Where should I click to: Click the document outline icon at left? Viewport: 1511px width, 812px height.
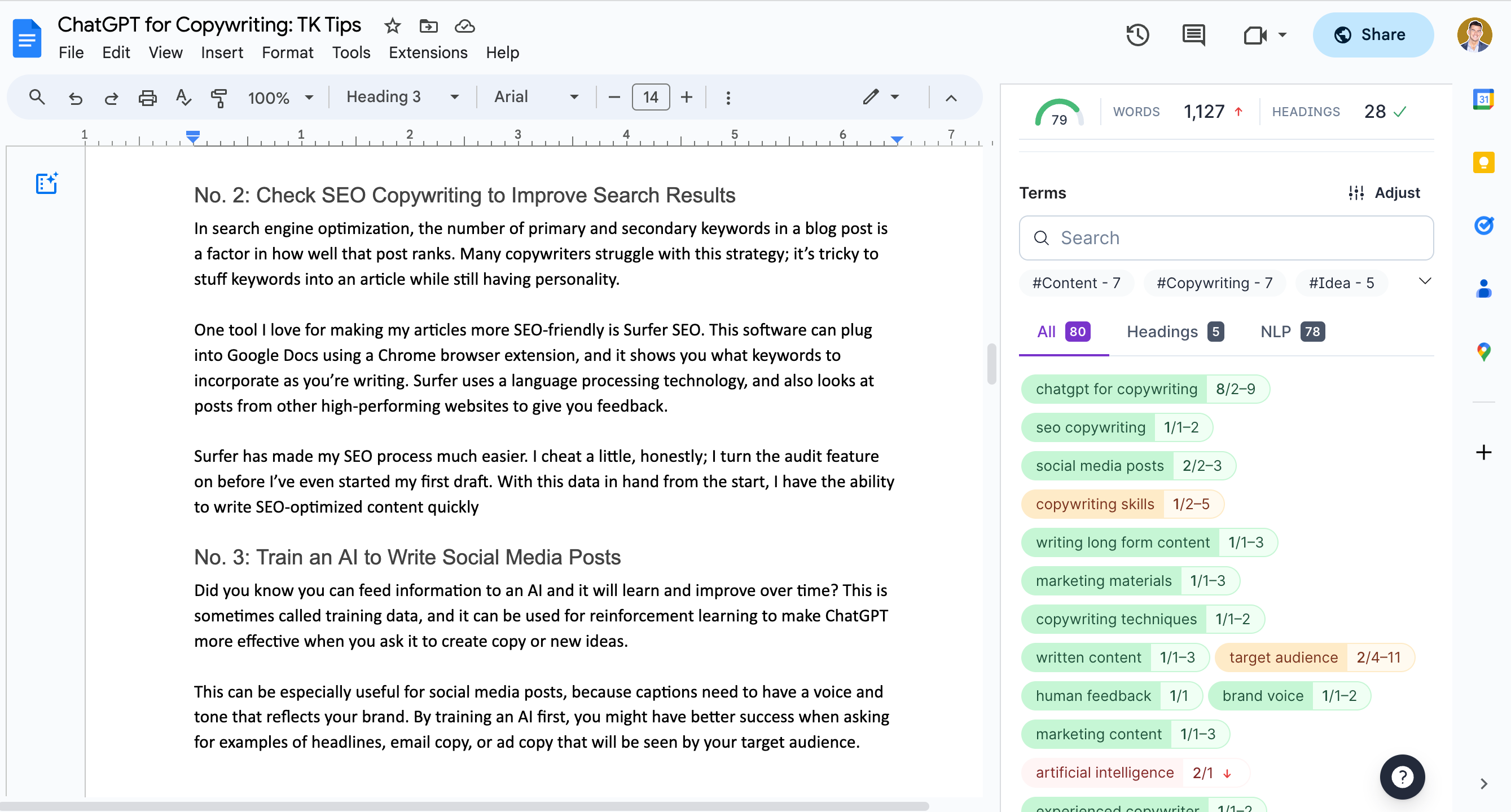point(46,183)
